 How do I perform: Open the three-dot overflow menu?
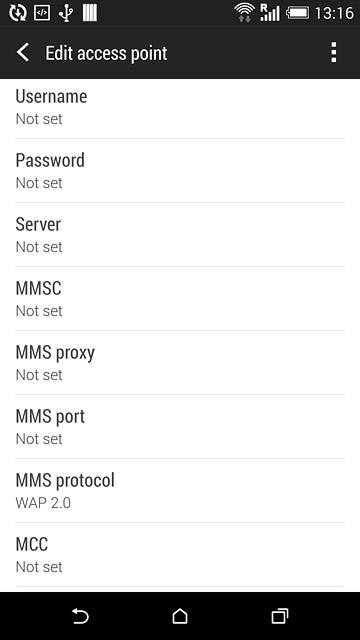(333, 53)
